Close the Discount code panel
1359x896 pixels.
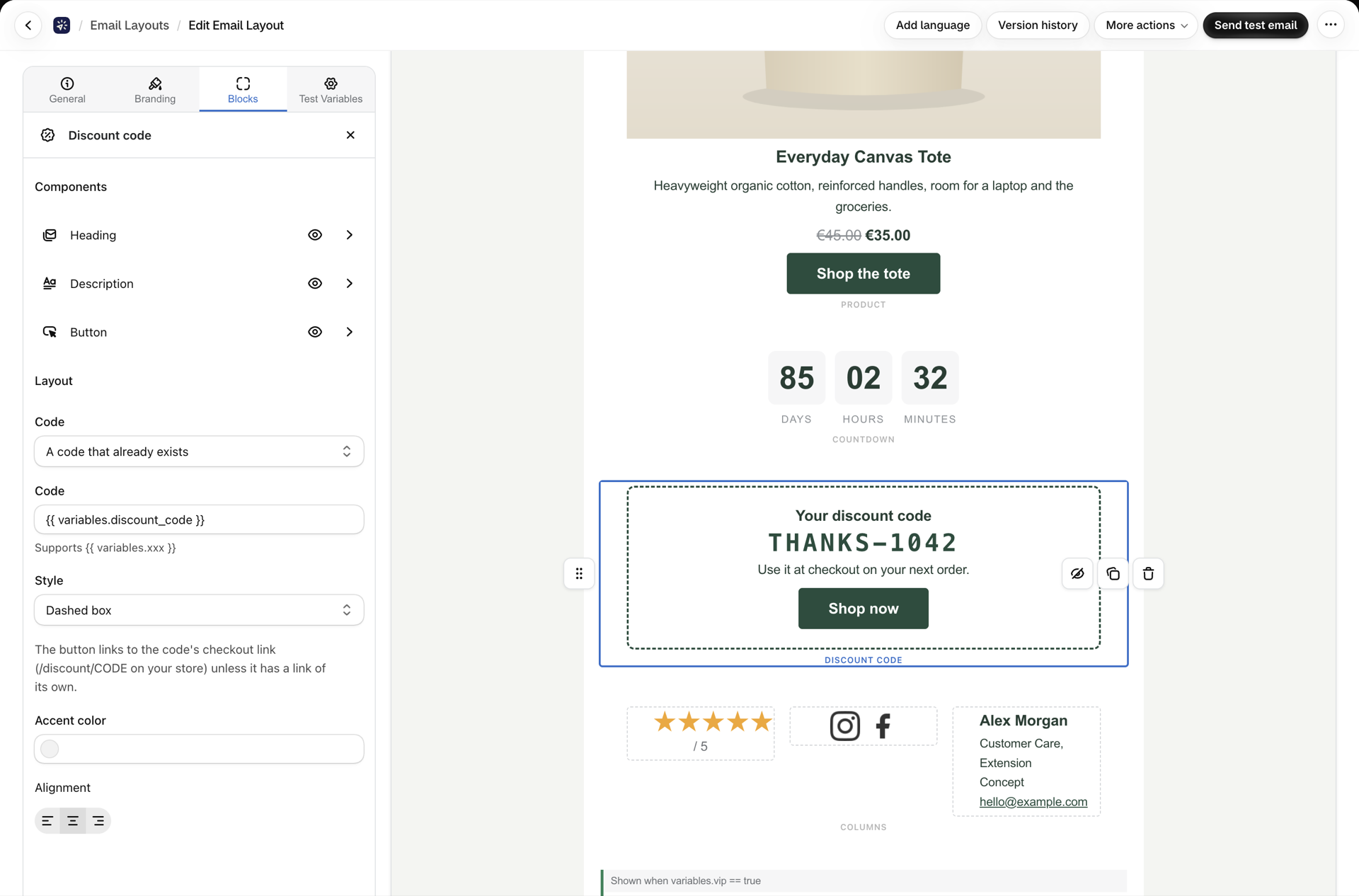[350, 135]
